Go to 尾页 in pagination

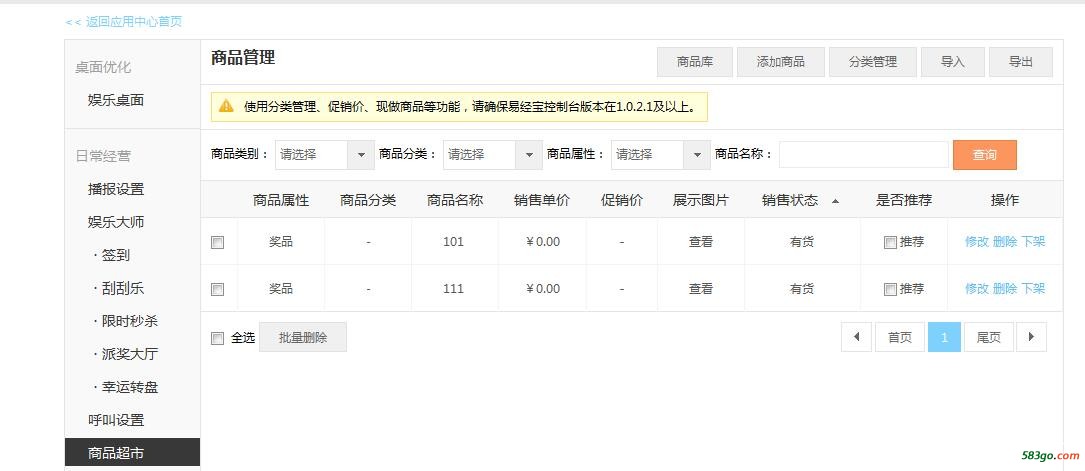[x=988, y=338]
